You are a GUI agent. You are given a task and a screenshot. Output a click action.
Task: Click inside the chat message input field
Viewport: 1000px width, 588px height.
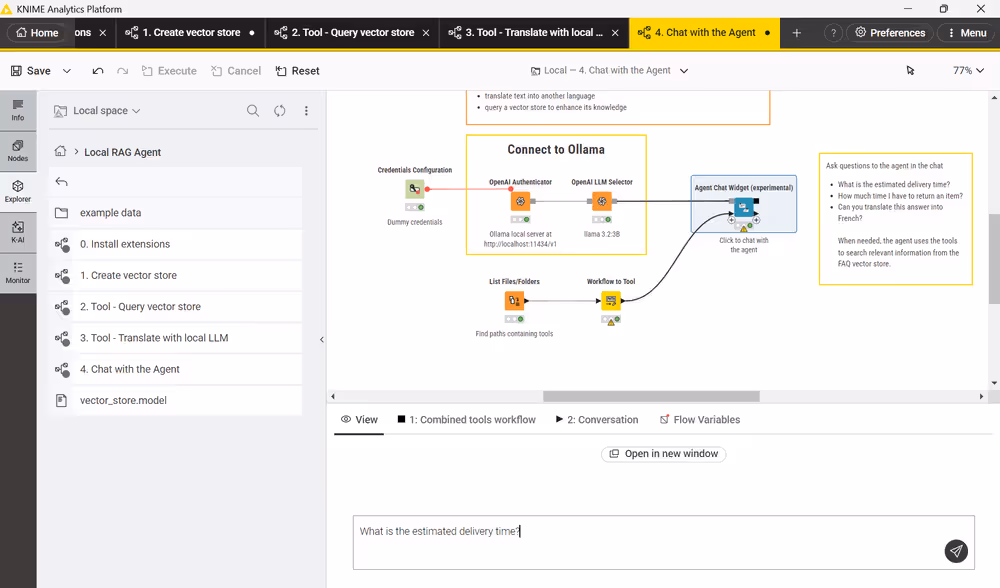point(640,541)
